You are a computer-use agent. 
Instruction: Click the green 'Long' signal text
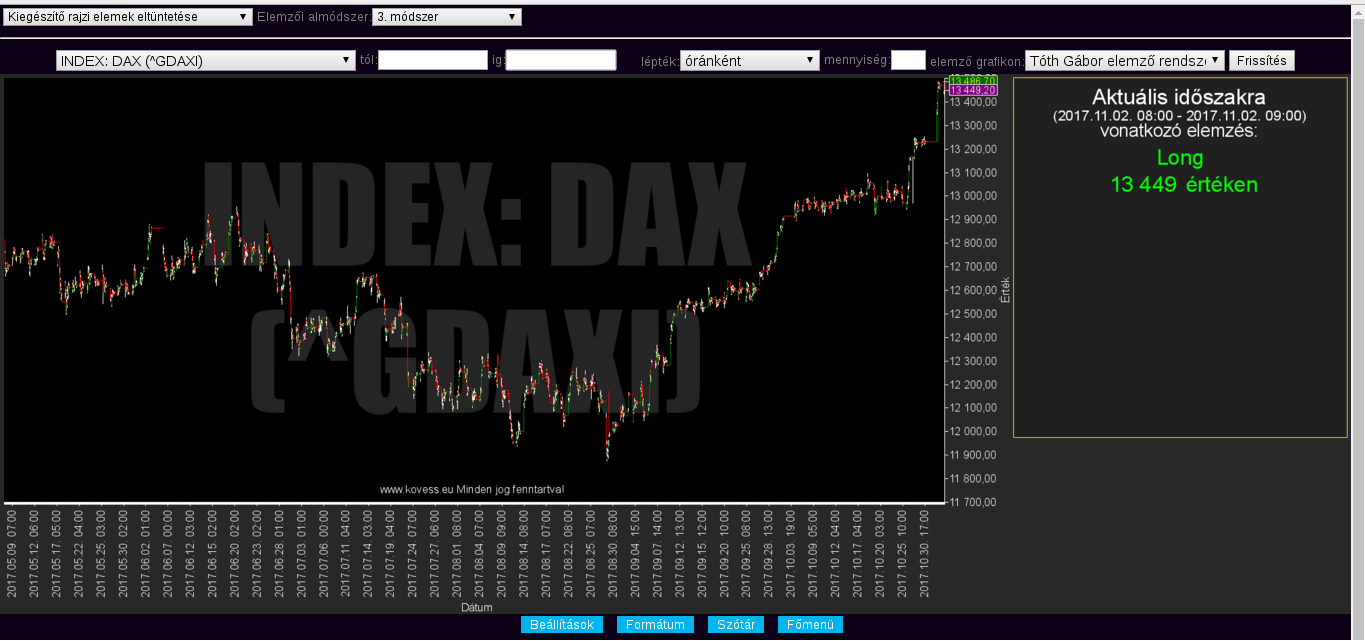click(1180, 158)
